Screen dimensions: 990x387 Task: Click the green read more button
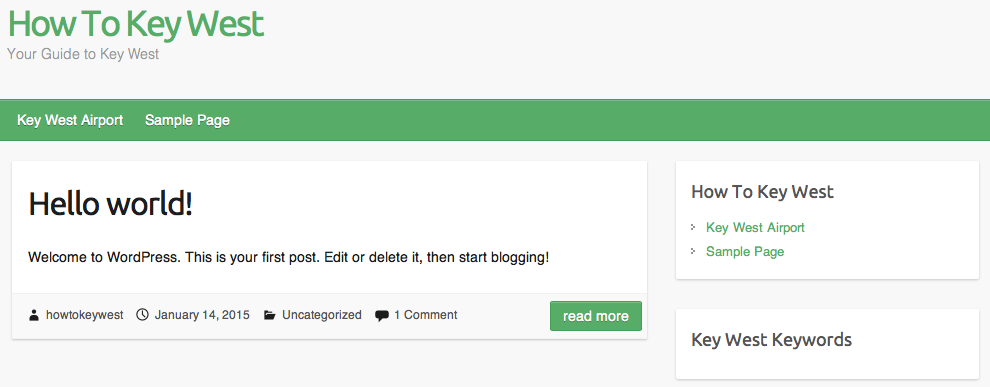click(596, 316)
